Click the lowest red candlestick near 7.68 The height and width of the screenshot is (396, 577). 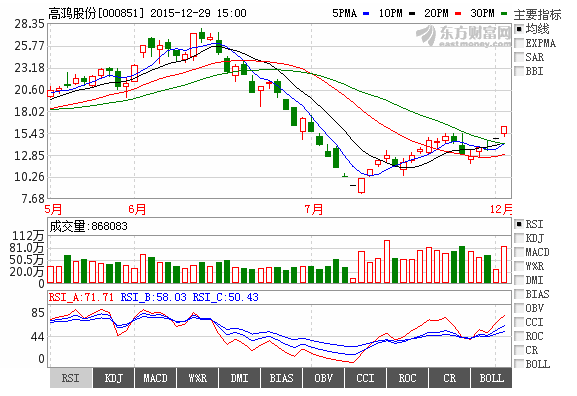click(x=361, y=185)
